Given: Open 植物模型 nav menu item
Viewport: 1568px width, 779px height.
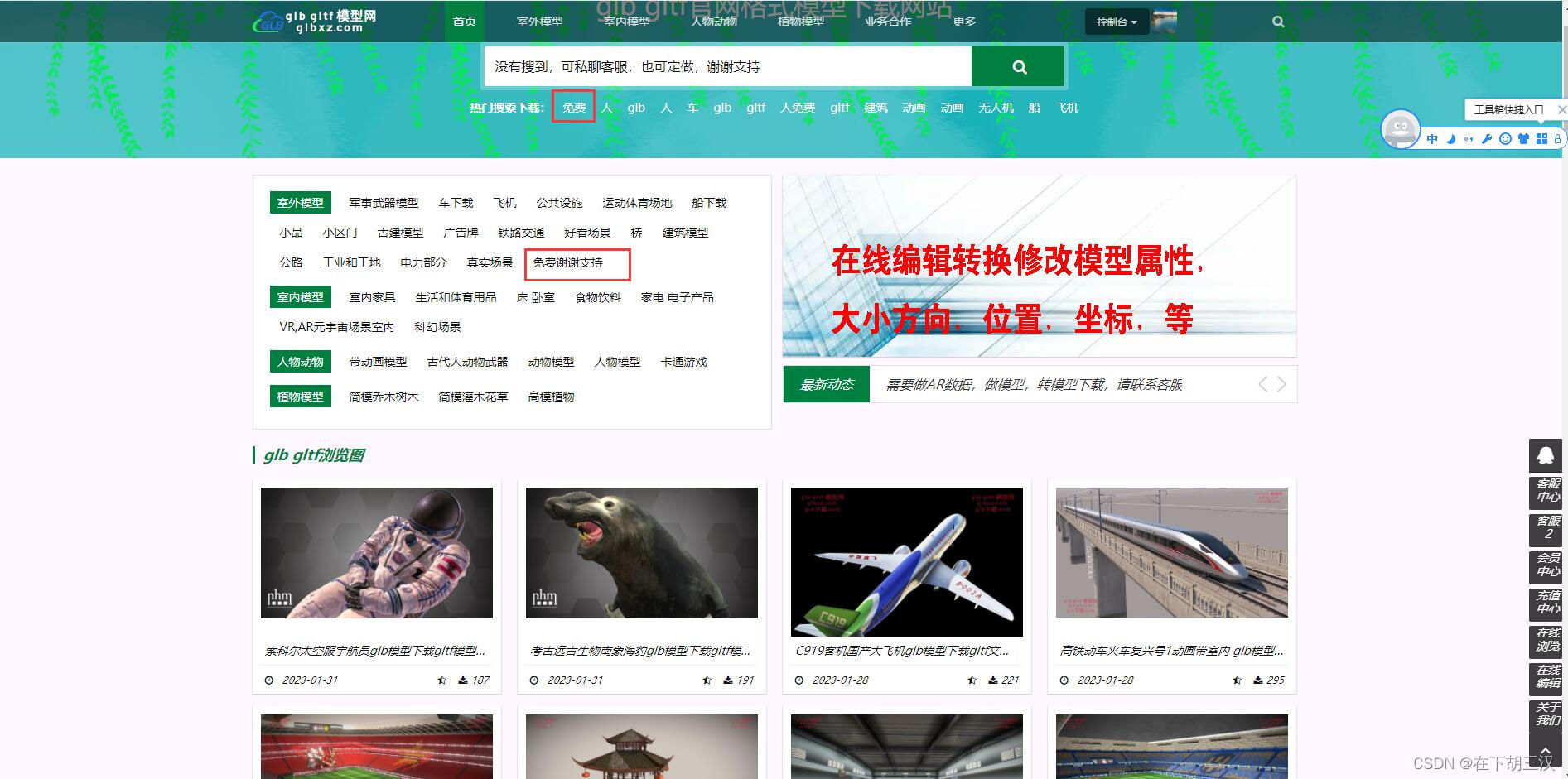Looking at the screenshot, I should coord(801,22).
